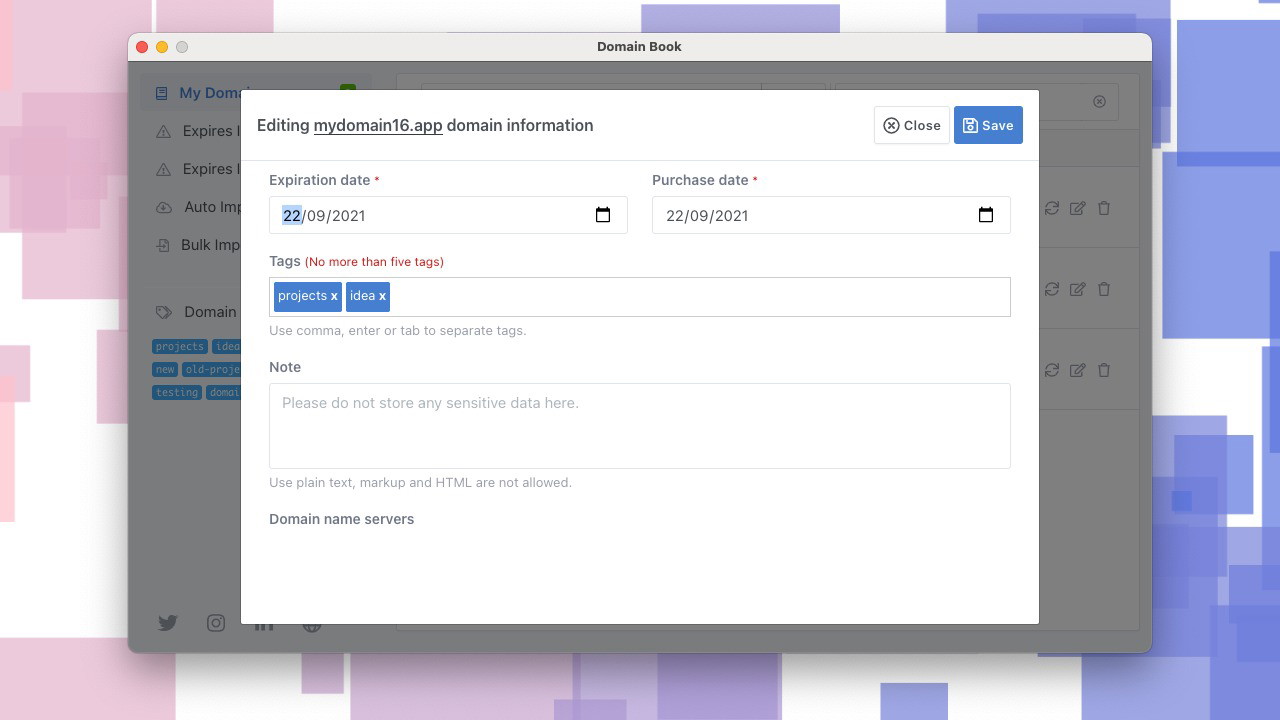Click the clear search circle-x icon
Image resolution: width=1280 pixels, height=720 pixels.
coord(1099,101)
